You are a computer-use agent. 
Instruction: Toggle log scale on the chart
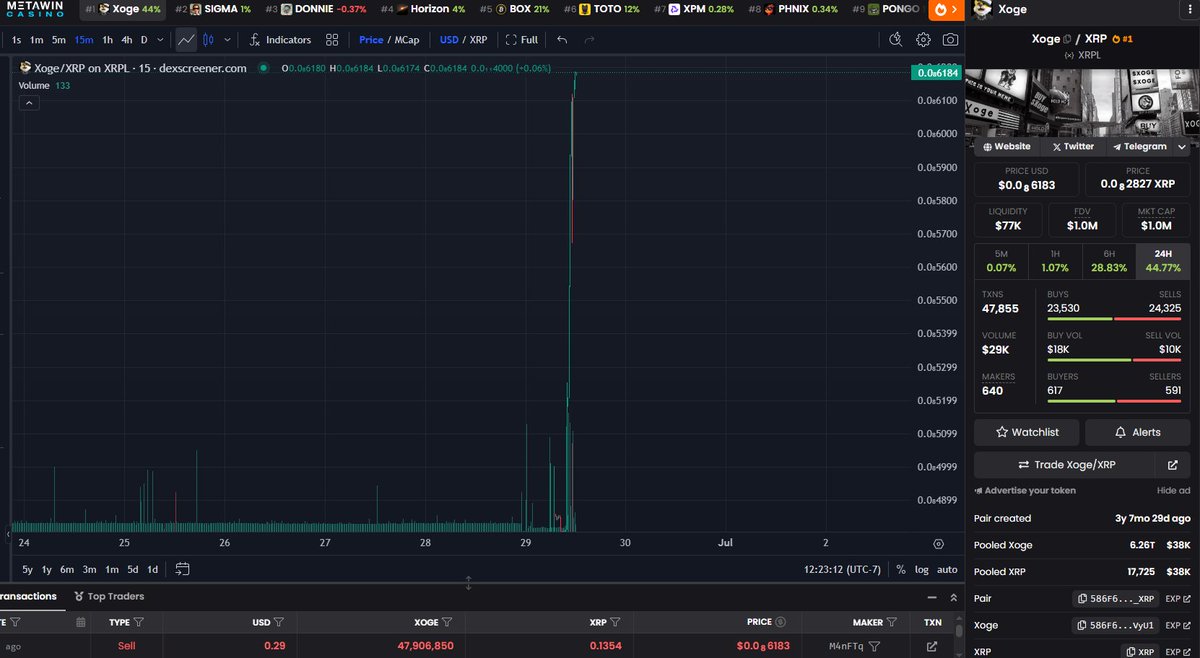[921, 569]
